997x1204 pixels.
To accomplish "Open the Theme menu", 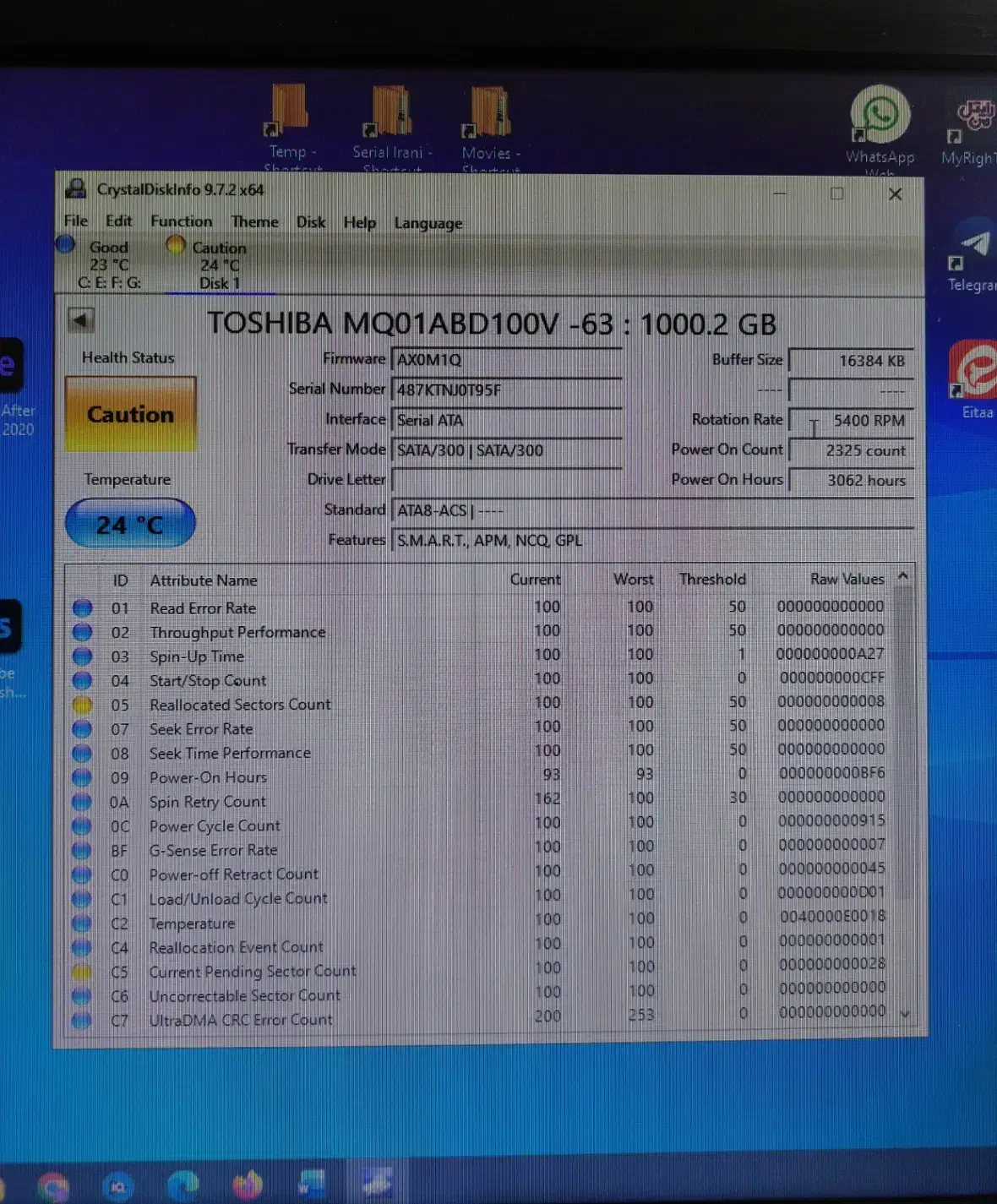I will 254,222.
